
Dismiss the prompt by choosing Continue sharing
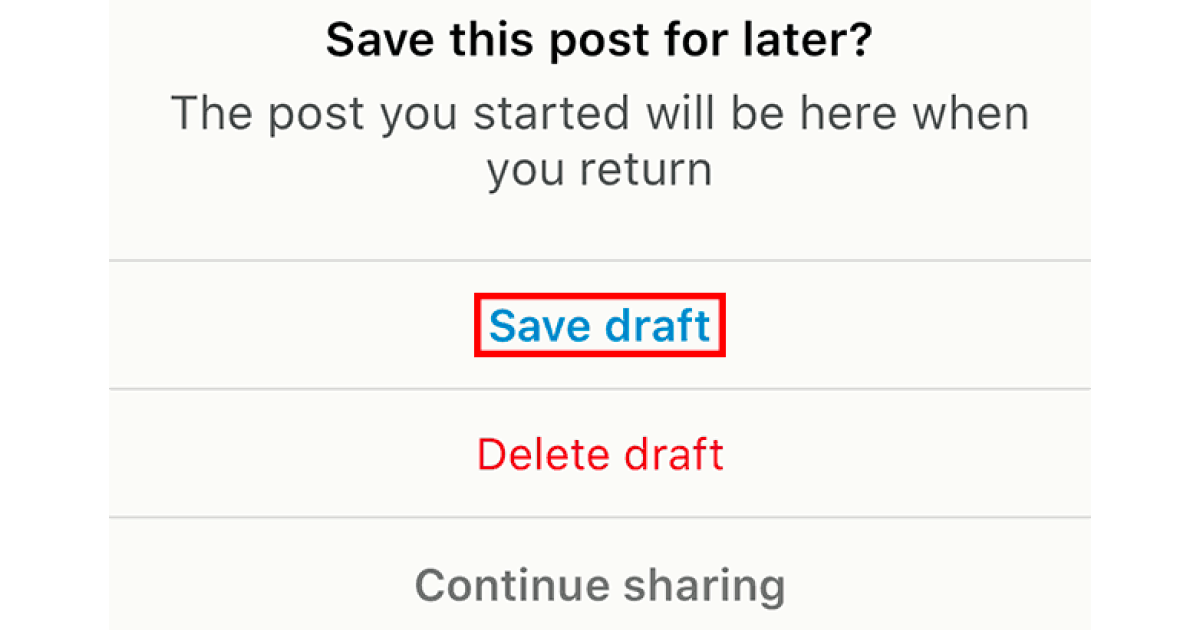tap(600, 585)
